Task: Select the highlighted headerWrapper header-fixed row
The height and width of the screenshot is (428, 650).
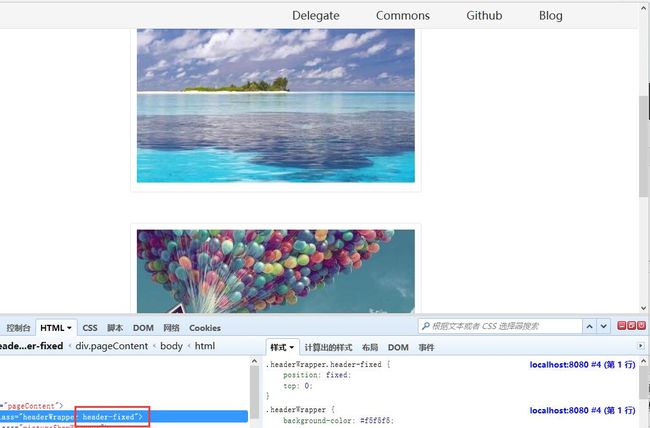Action: 124,417
